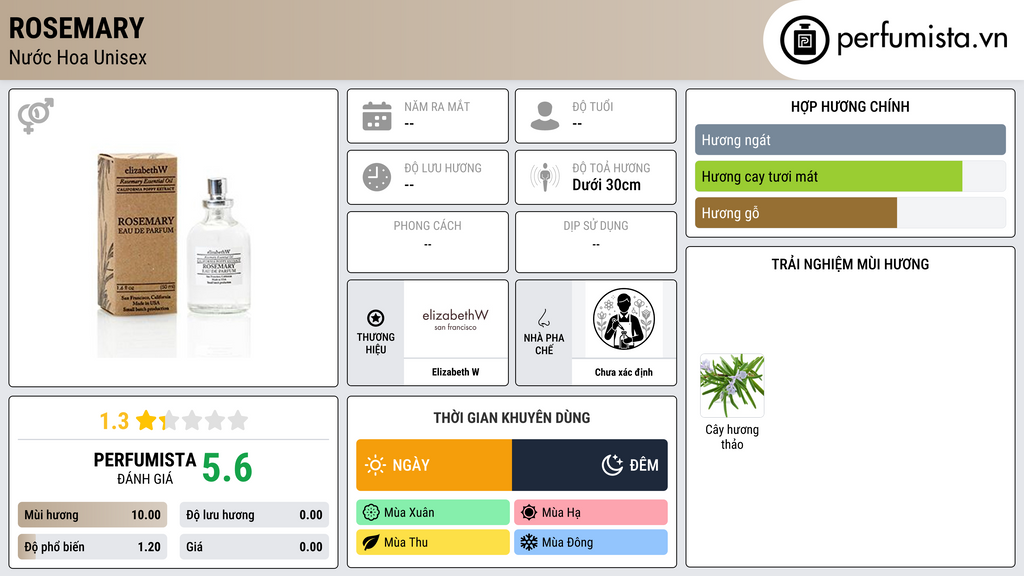Click the perfumer illustration avatar
The image size is (1024, 576).
coord(624,319)
